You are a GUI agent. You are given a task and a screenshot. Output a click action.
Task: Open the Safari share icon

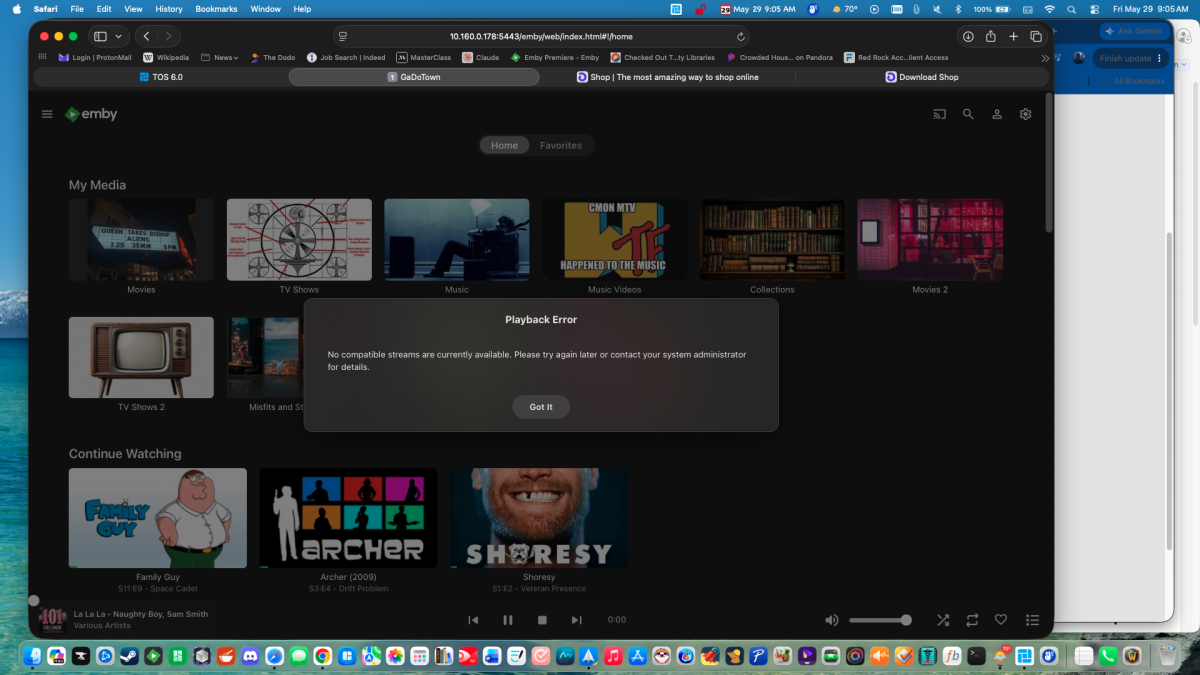click(991, 36)
